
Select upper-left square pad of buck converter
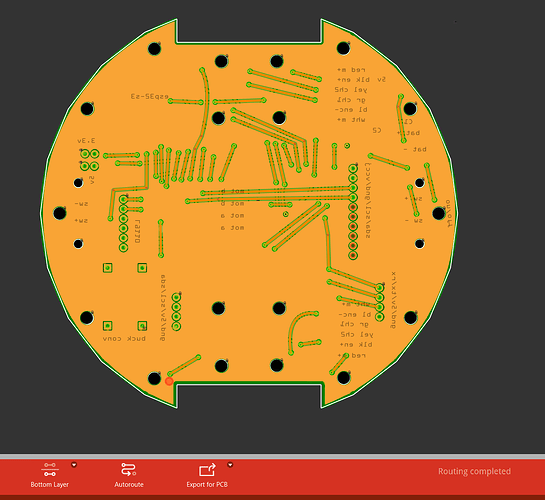108,268
